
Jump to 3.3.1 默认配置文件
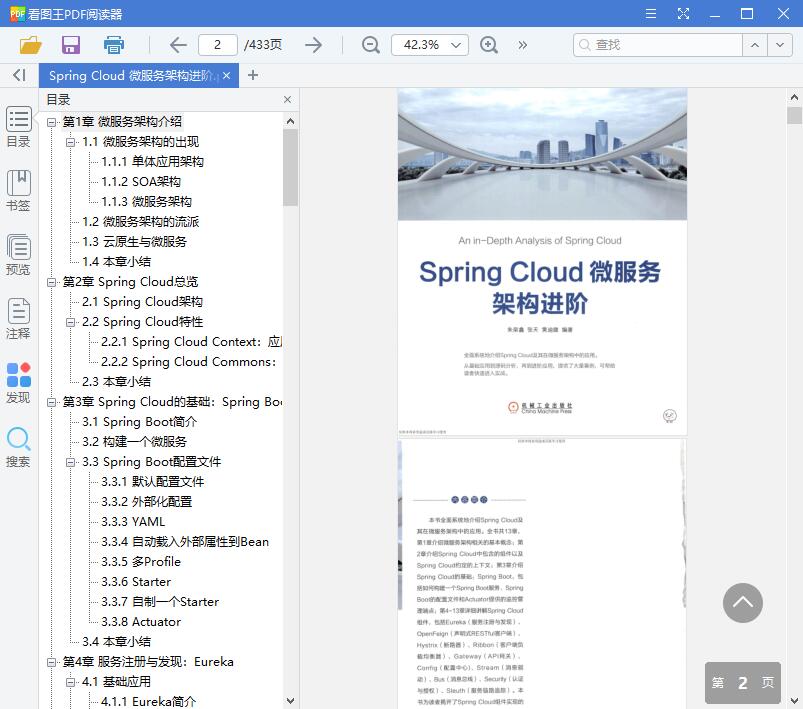click(x=153, y=481)
